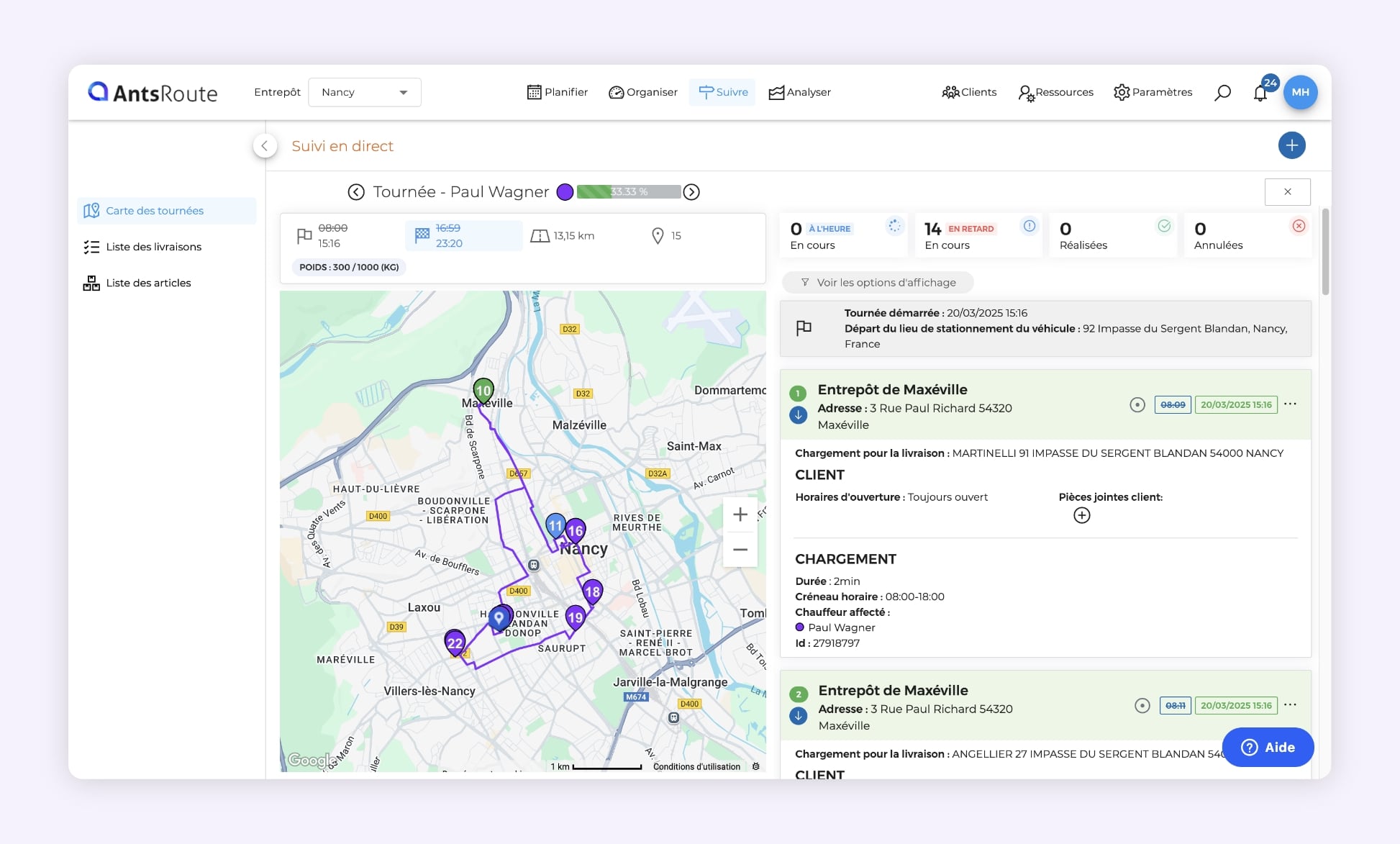Zoom out on the map

tap(740, 550)
